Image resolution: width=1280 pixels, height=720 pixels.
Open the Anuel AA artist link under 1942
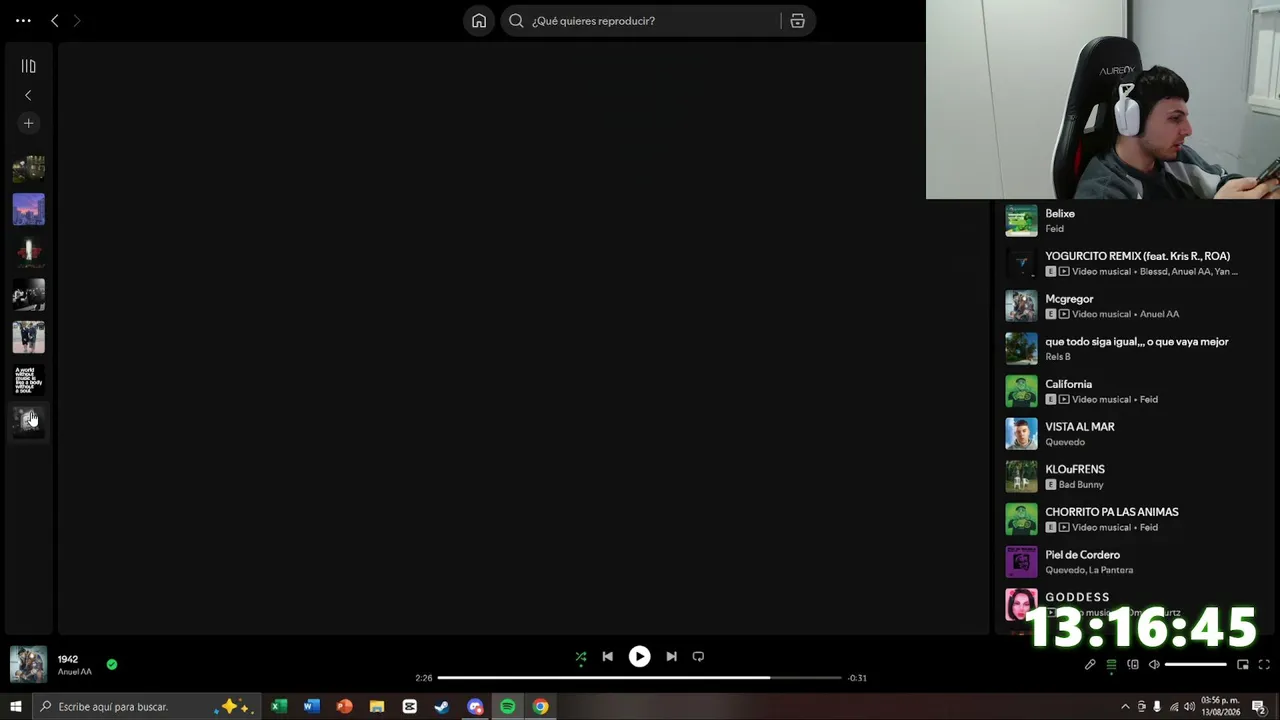click(75, 672)
